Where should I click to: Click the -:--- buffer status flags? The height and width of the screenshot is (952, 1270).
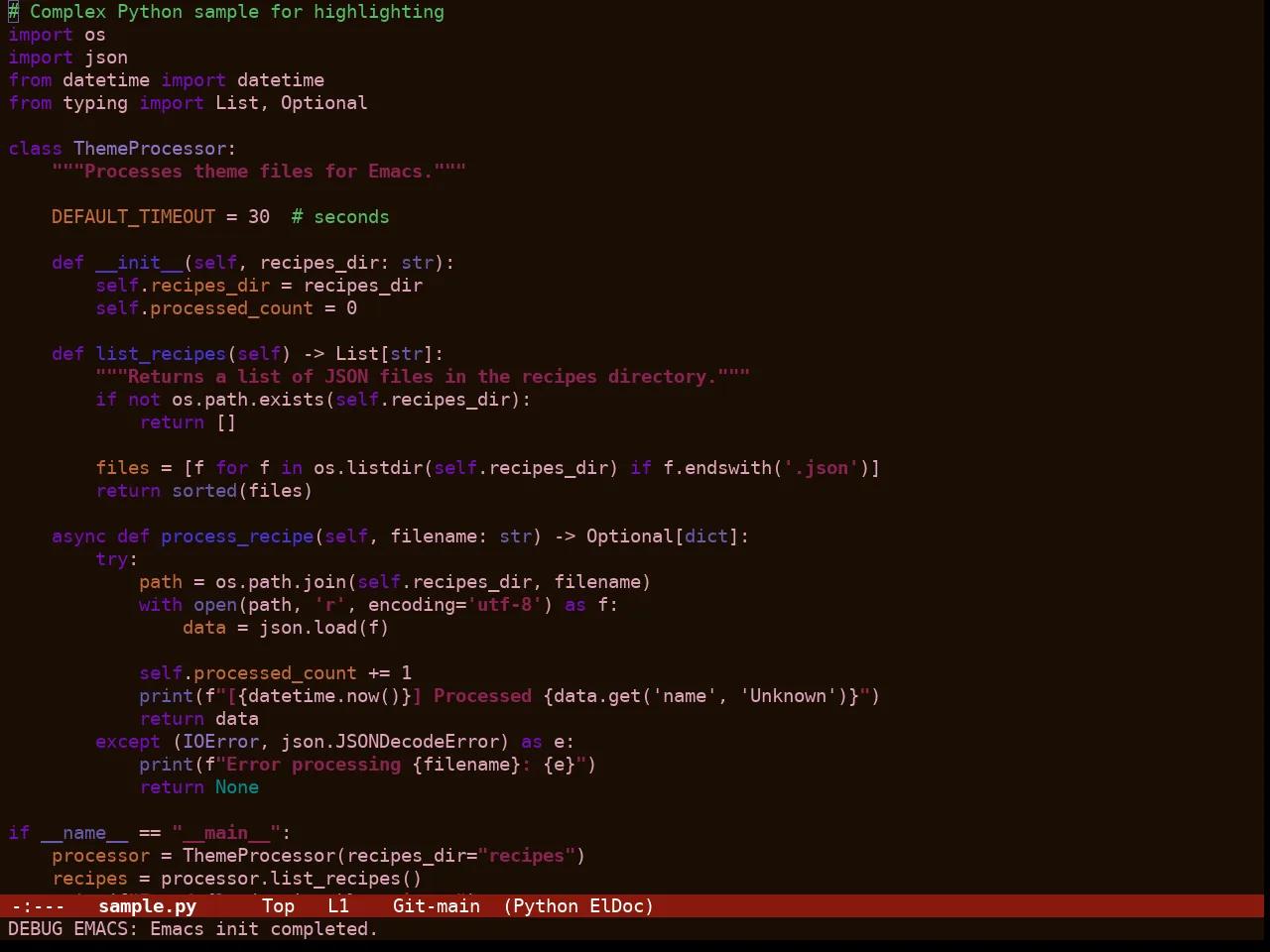pyautogui.click(x=37, y=906)
